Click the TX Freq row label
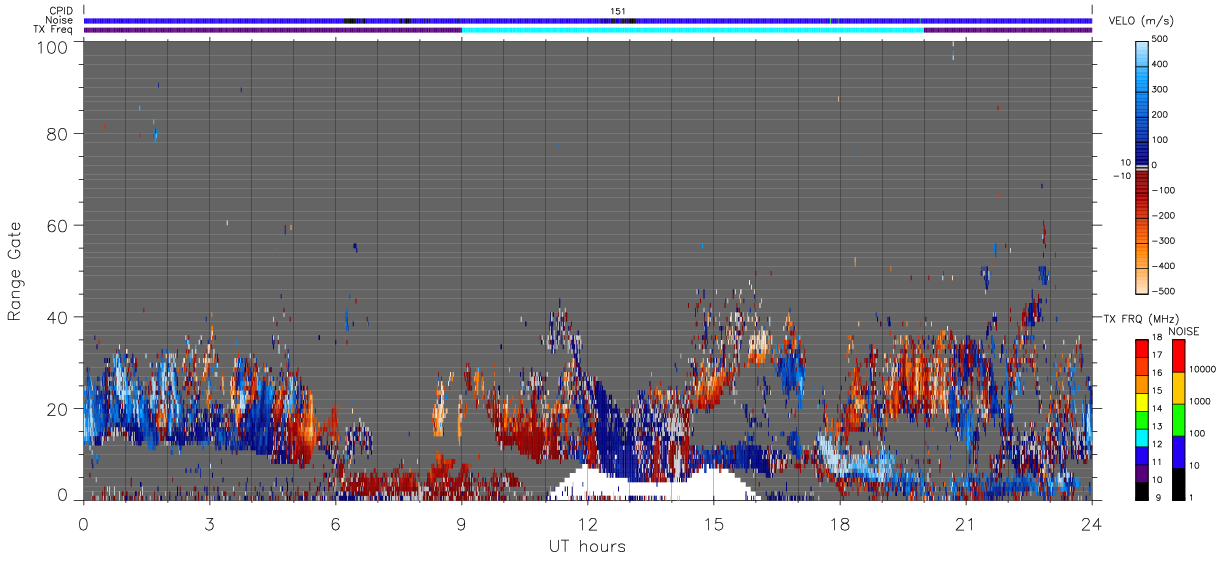 pos(54,29)
